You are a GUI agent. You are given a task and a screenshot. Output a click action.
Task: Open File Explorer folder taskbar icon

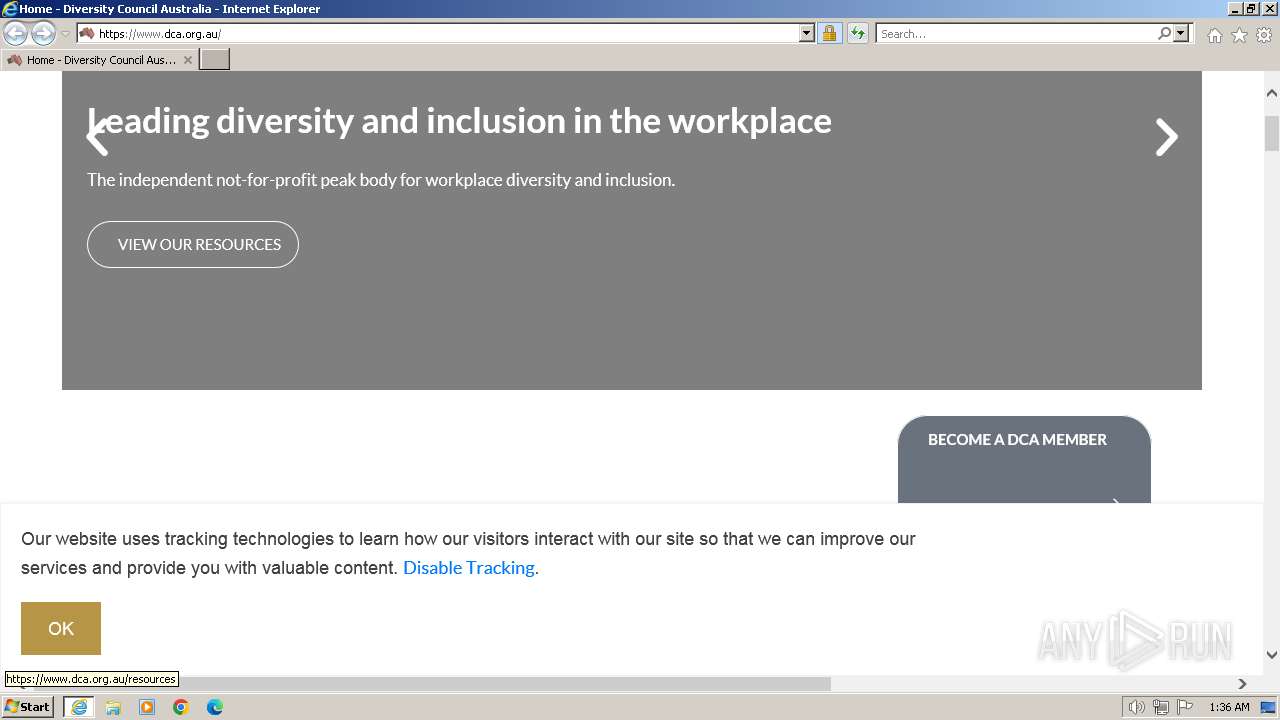click(x=113, y=707)
